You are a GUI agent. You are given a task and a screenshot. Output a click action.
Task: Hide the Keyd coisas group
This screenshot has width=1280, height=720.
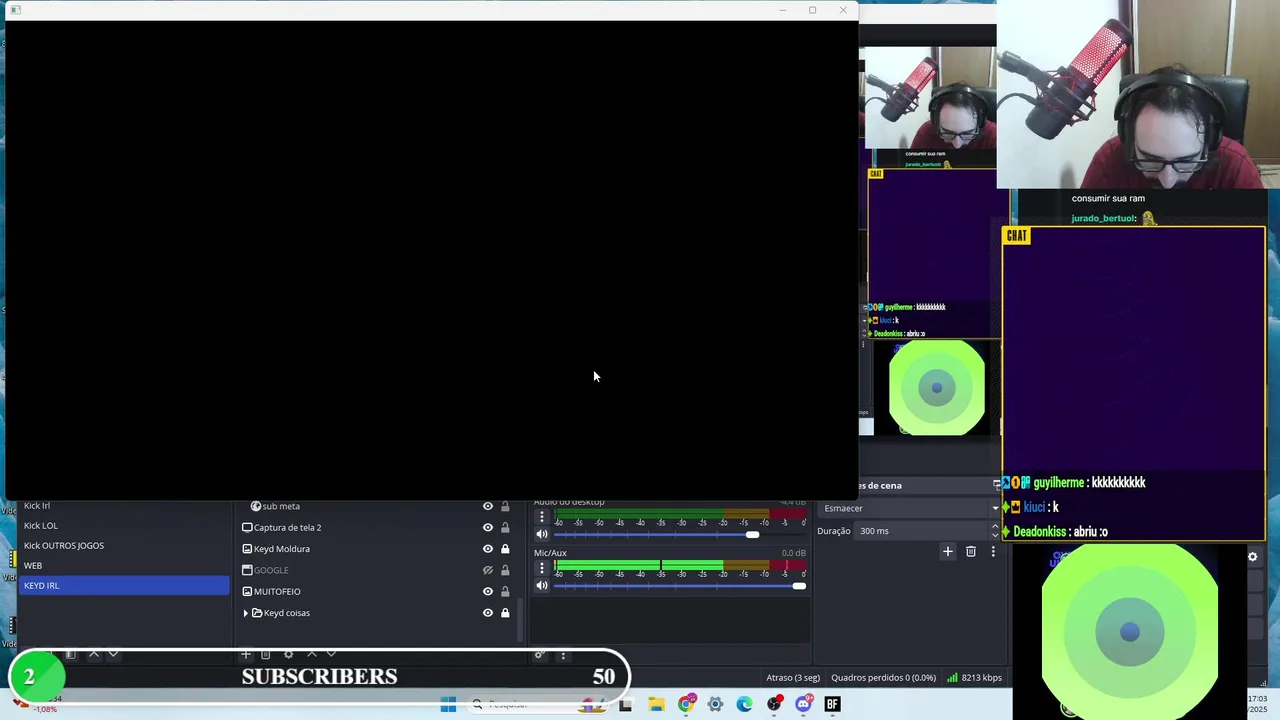pos(488,613)
